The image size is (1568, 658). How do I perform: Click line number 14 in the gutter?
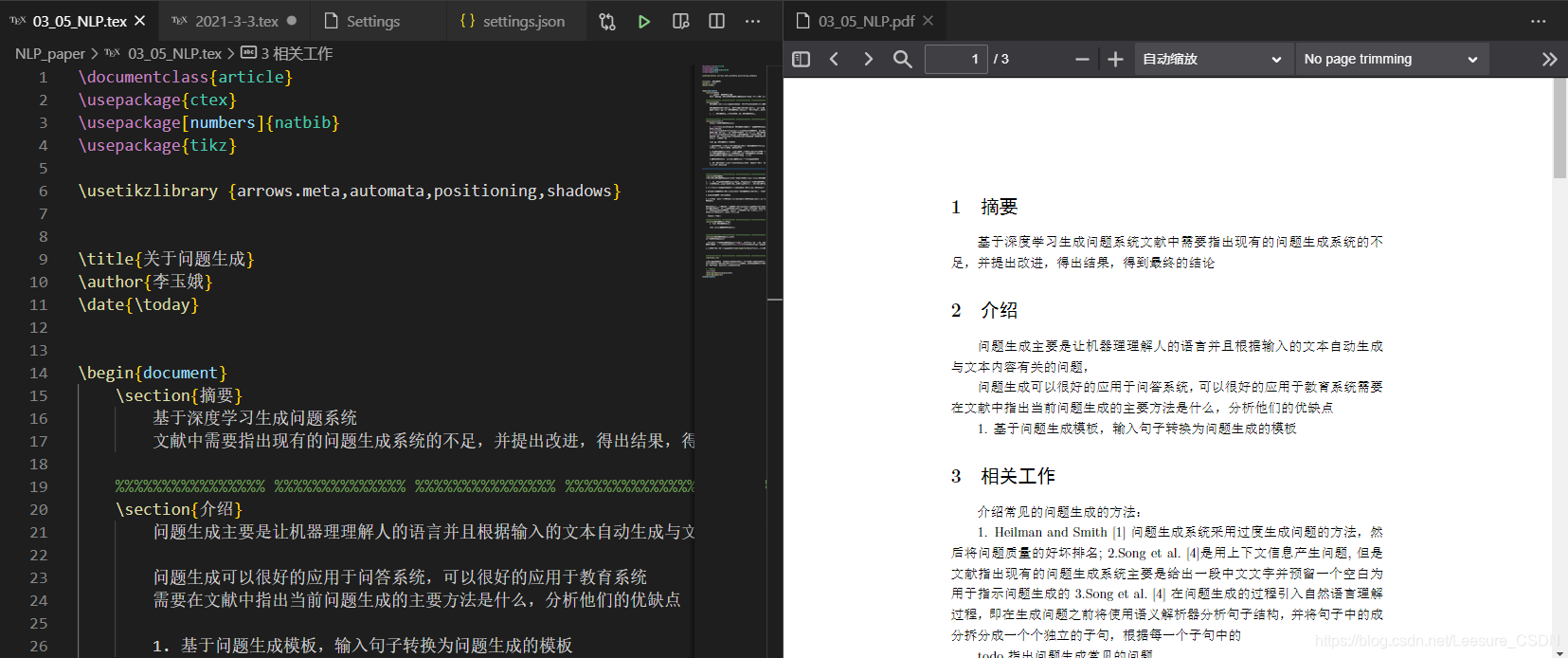[x=38, y=373]
